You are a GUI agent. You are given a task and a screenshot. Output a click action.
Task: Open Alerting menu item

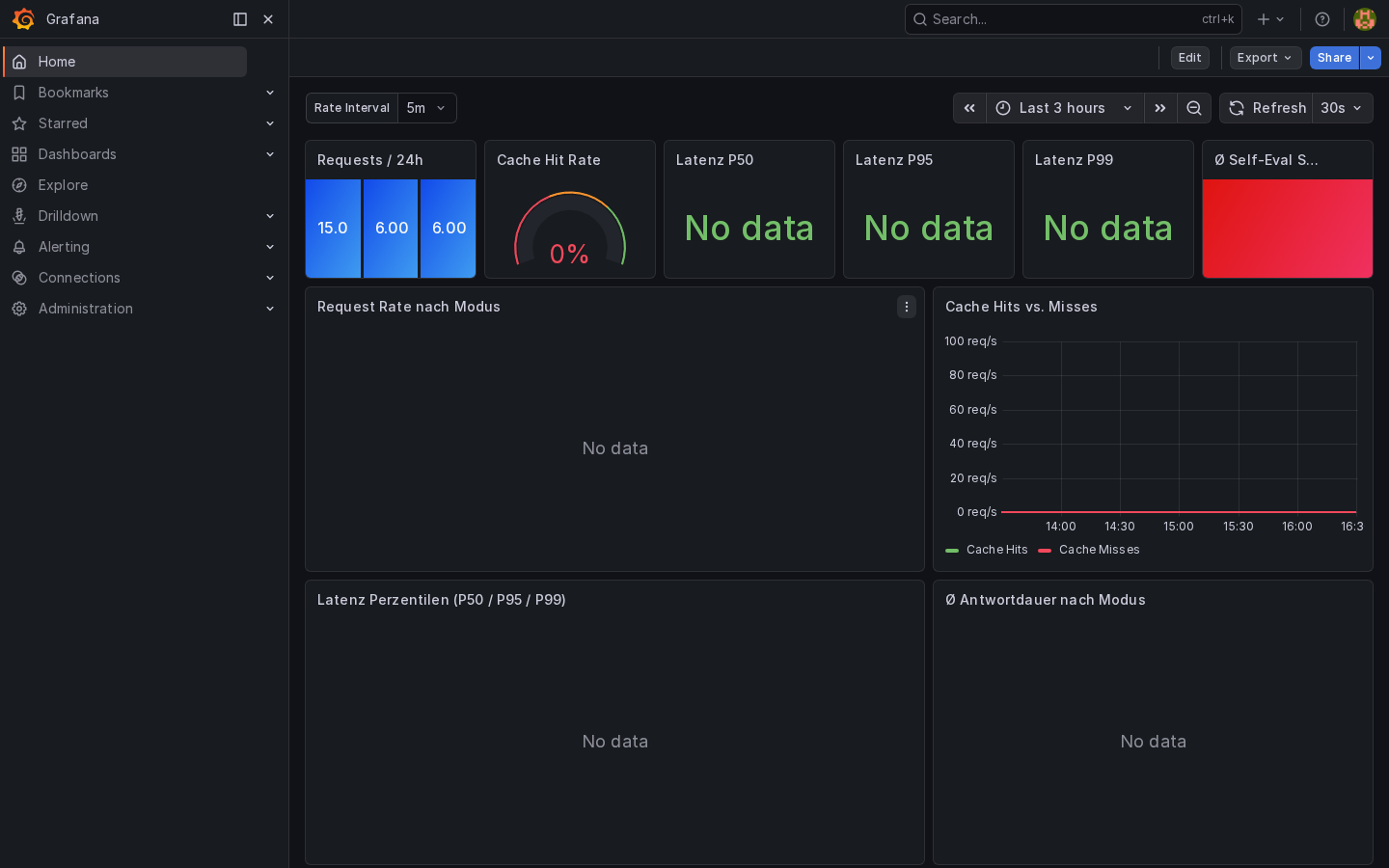(64, 247)
